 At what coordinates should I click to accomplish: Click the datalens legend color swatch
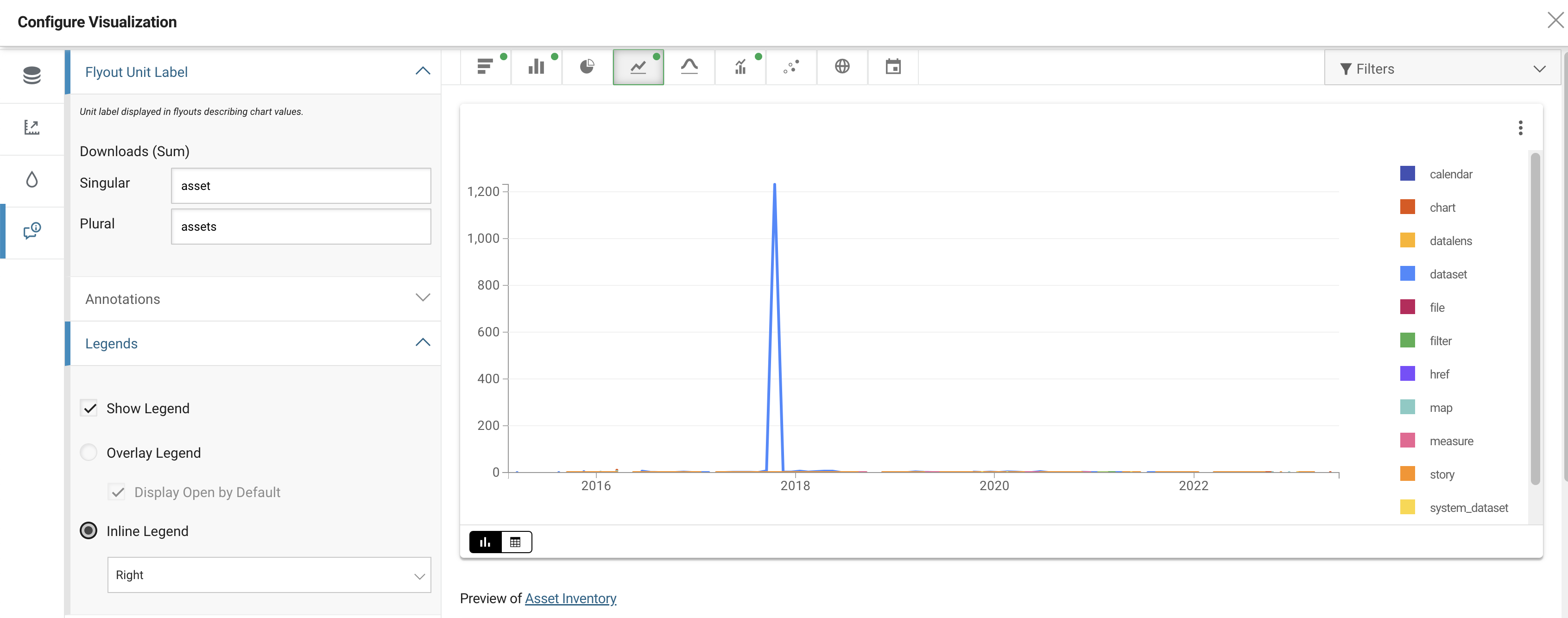1407,240
